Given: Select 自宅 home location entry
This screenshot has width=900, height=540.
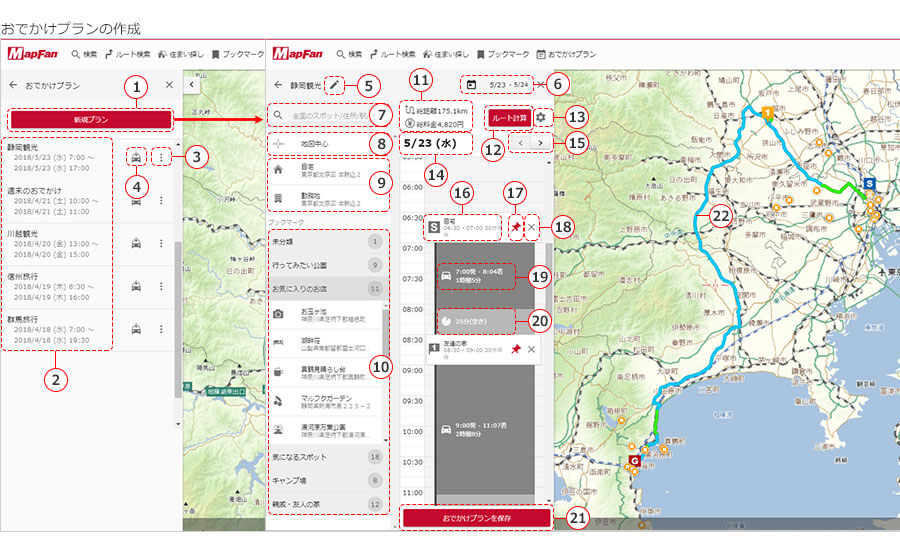Looking at the screenshot, I should click(328, 170).
